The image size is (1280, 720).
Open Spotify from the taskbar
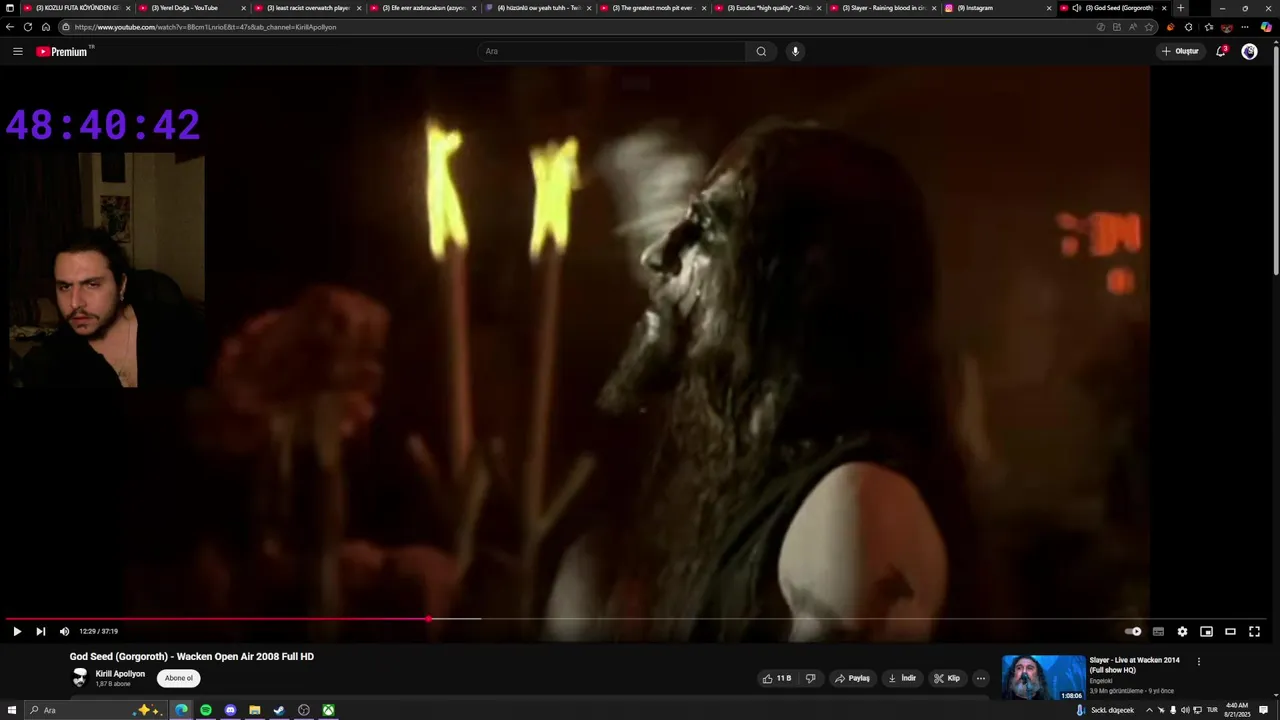pyautogui.click(x=206, y=710)
